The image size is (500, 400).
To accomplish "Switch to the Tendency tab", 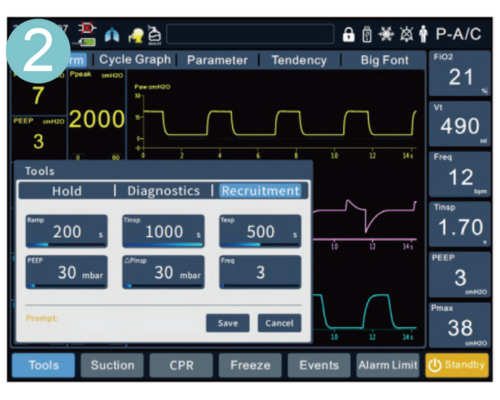I will click(x=299, y=60).
